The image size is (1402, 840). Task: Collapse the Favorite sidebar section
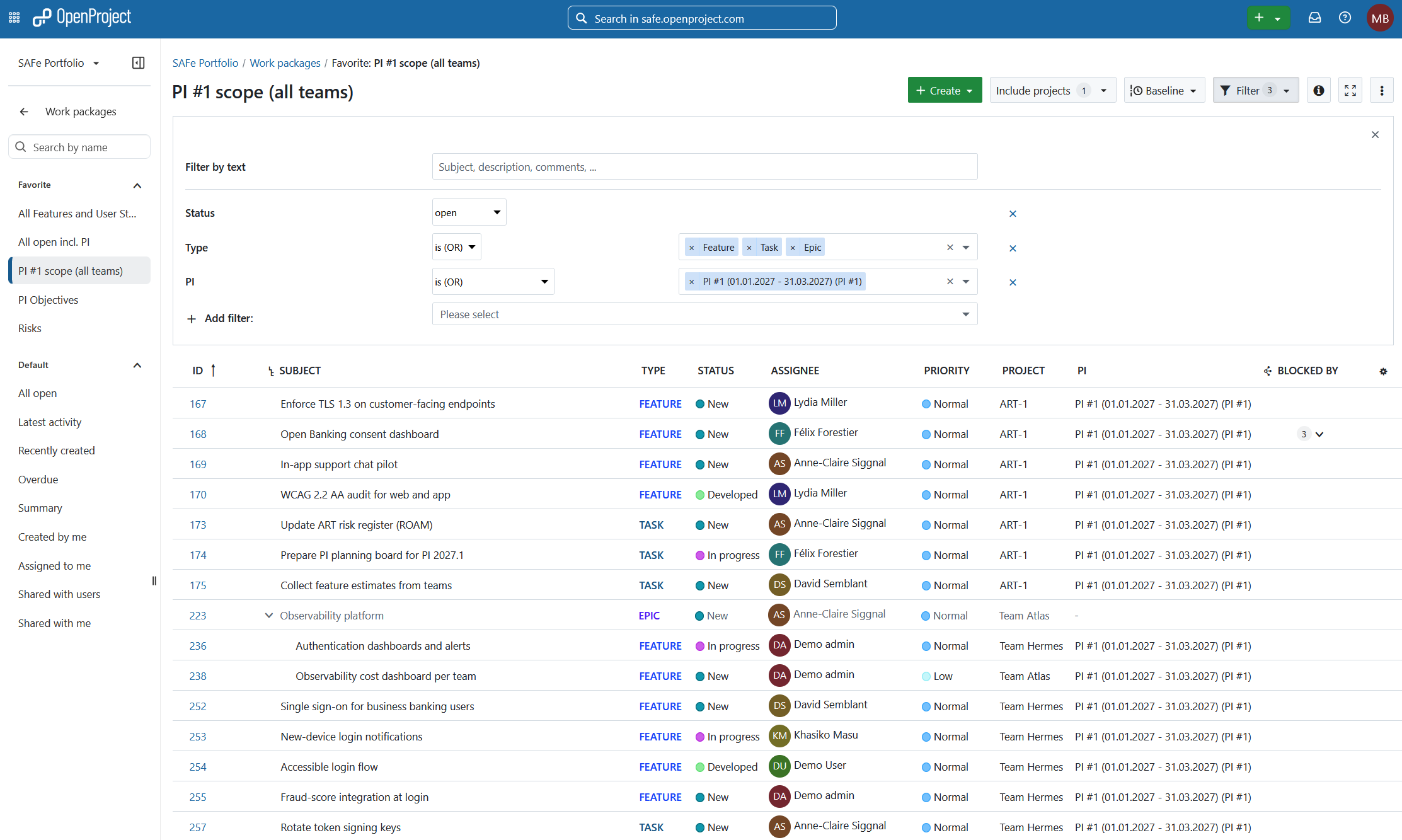click(x=137, y=185)
